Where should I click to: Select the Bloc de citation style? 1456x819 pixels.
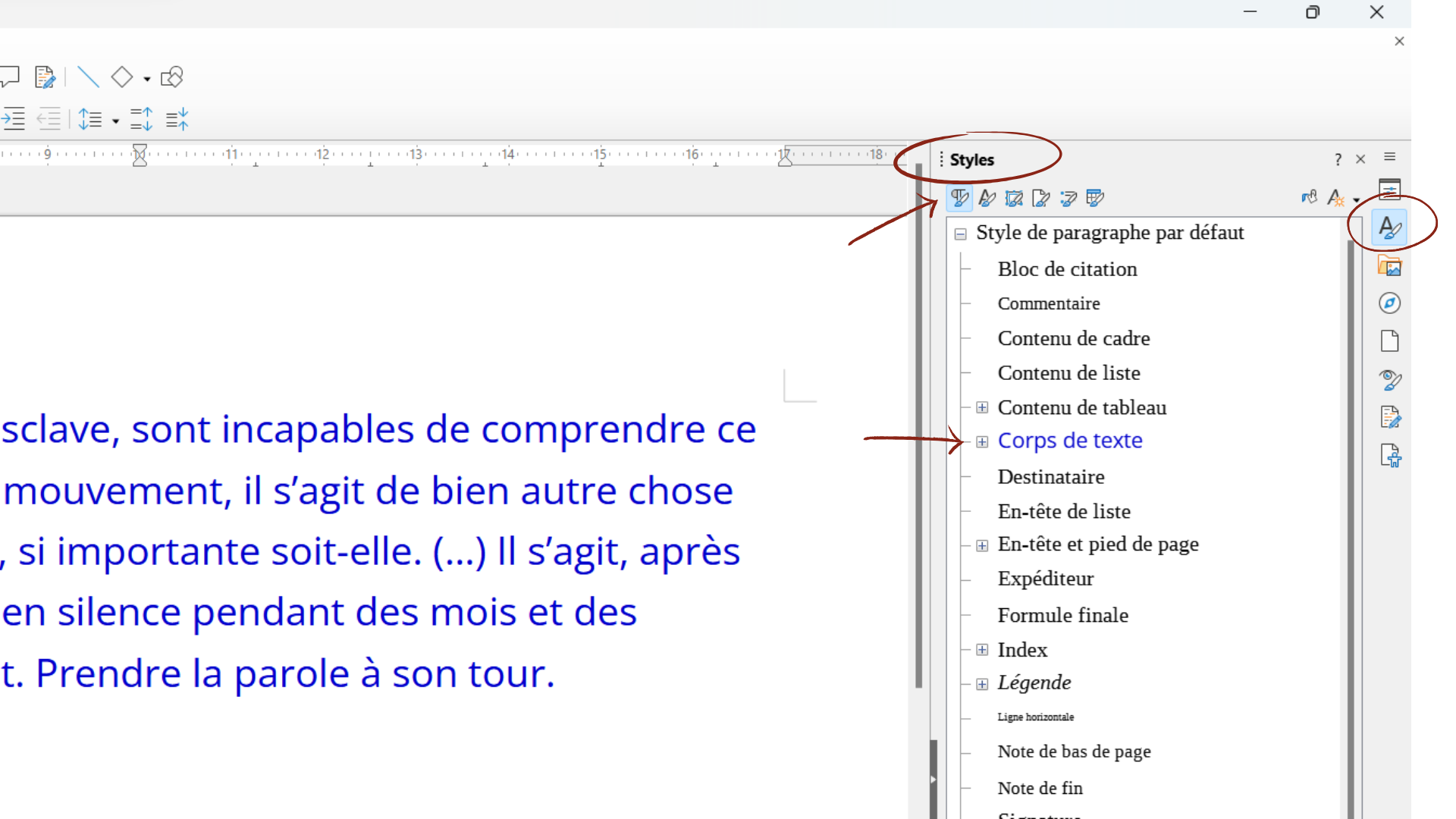click(1067, 269)
